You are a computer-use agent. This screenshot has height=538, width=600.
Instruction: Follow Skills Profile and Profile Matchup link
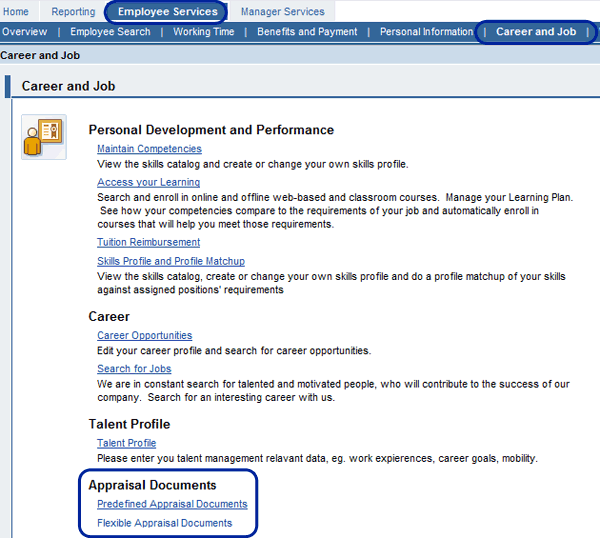point(172,261)
